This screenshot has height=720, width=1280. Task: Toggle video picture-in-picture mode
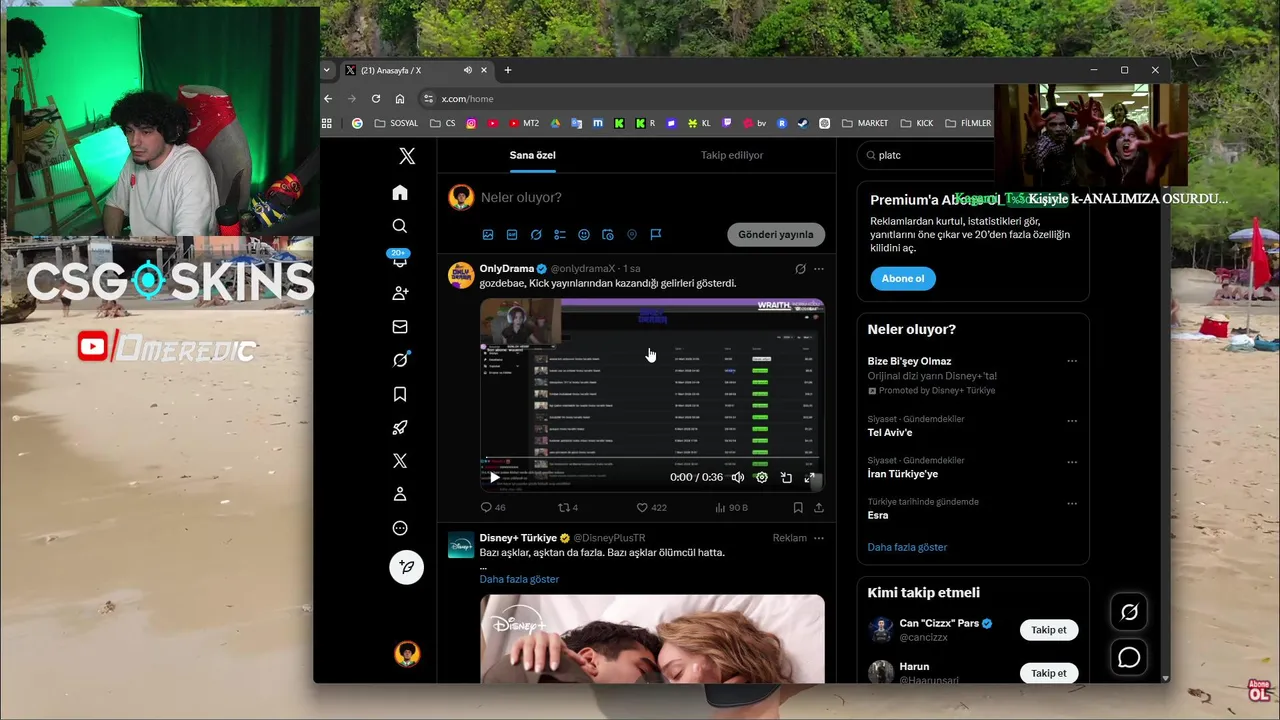click(x=786, y=478)
